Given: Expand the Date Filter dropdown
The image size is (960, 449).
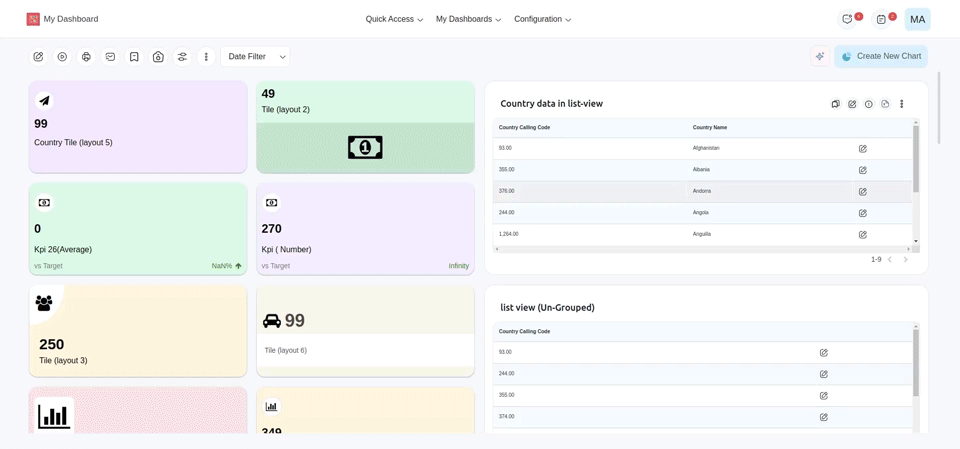Looking at the screenshot, I should (255, 57).
